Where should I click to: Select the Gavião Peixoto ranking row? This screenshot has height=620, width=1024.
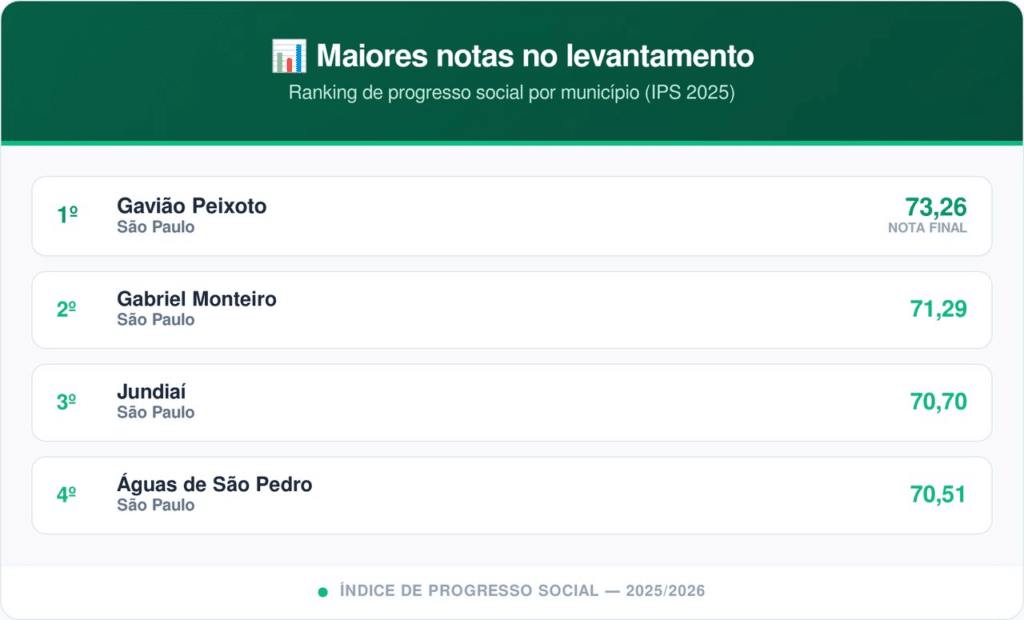pos(511,216)
